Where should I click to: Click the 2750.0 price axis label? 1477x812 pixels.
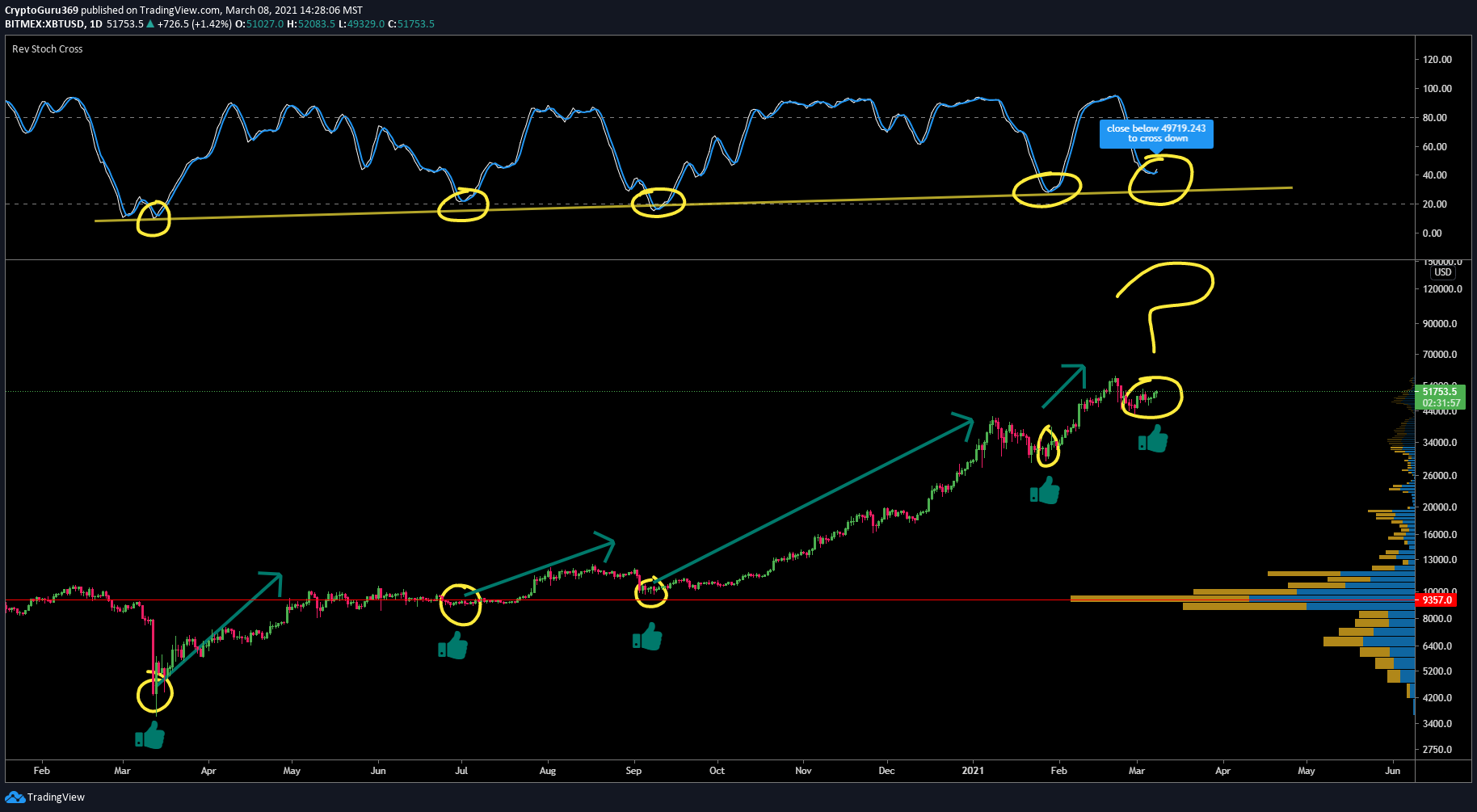coord(1437,750)
